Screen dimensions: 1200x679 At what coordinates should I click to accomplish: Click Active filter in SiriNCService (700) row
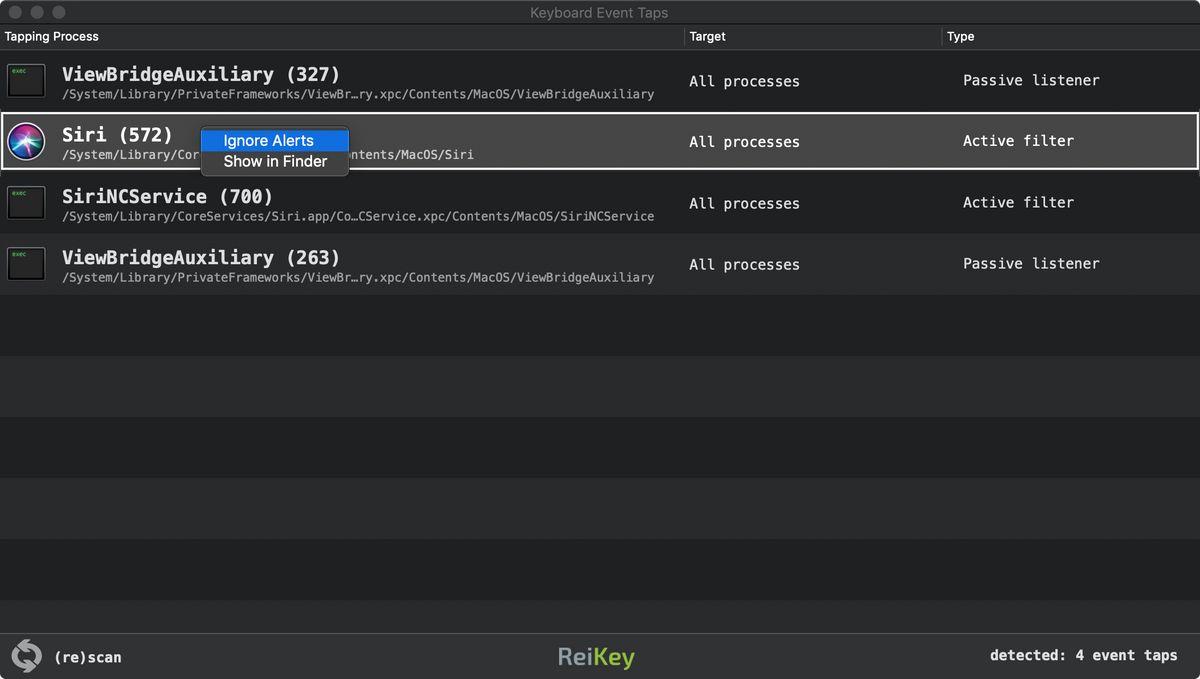point(1018,202)
